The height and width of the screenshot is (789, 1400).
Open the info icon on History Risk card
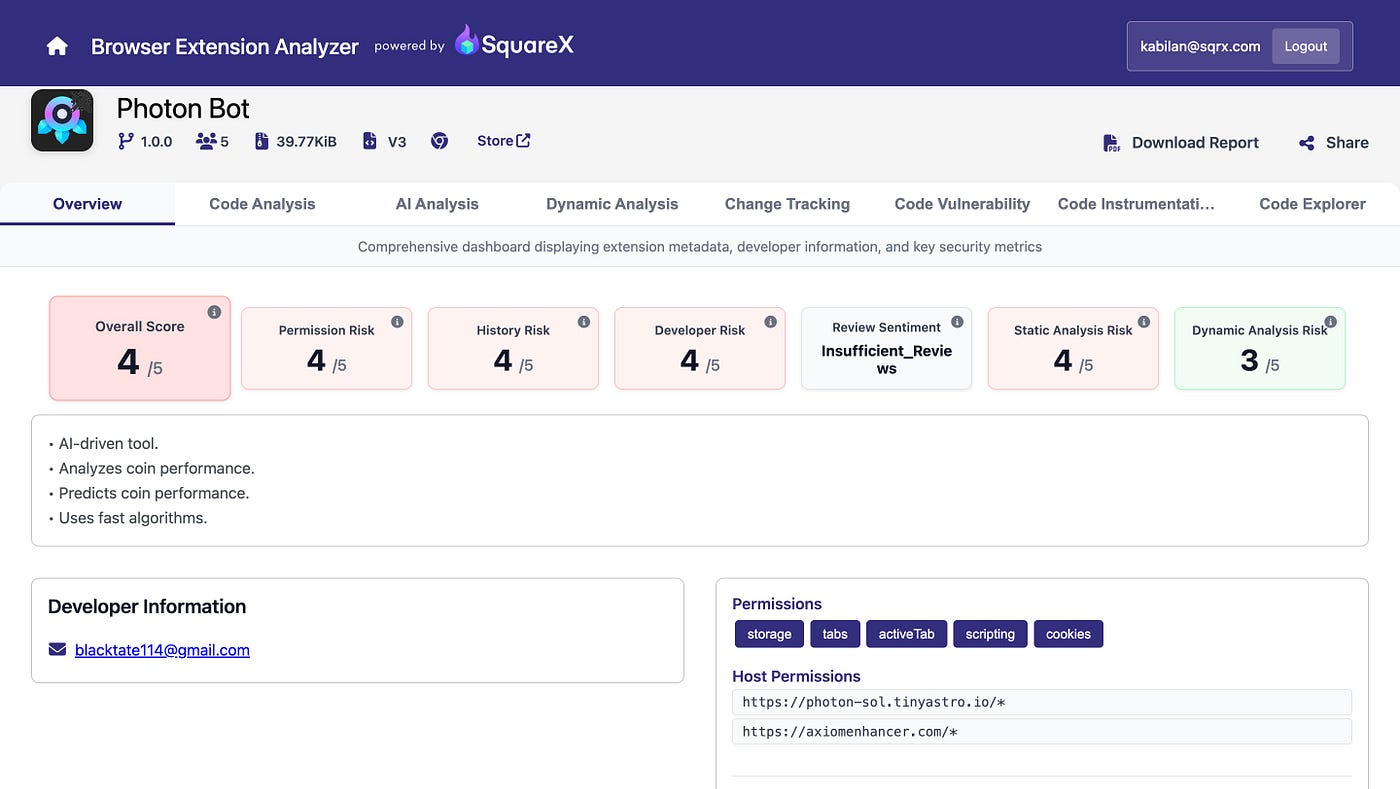(x=584, y=322)
